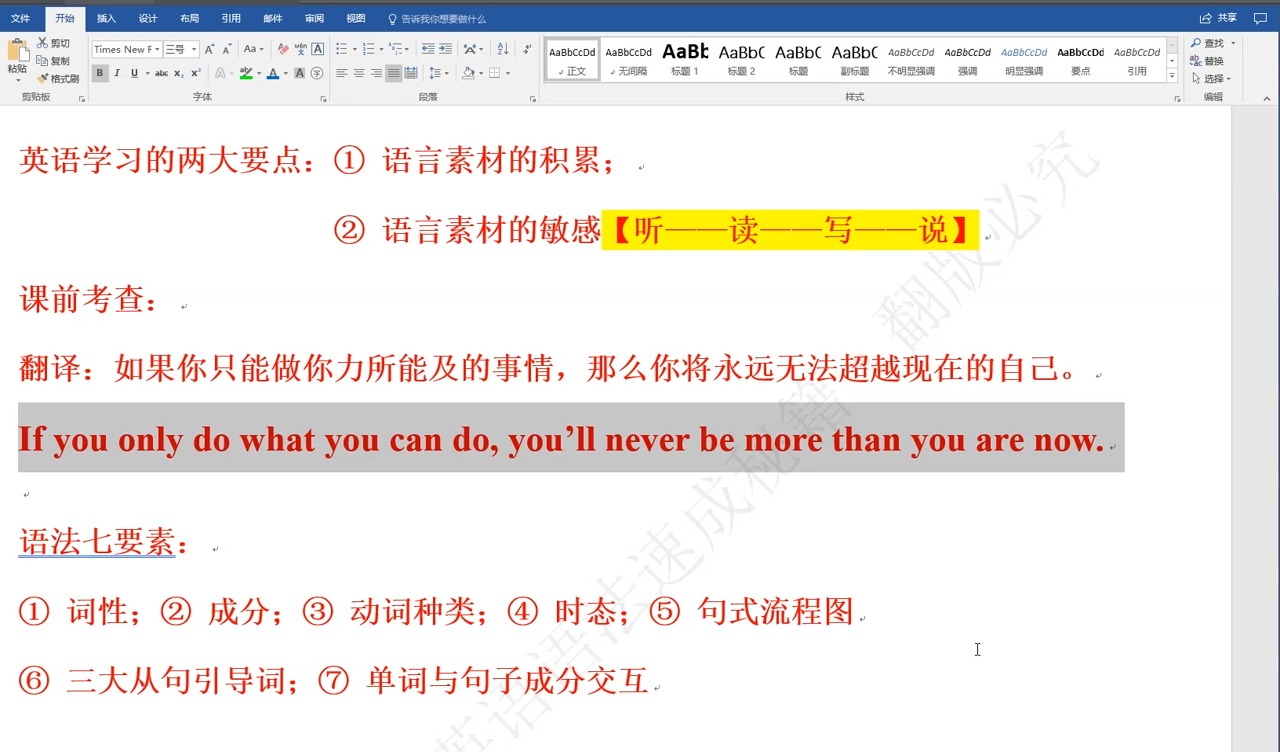Image resolution: width=1280 pixels, height=752 pixels.
Task: Open the Font dialog launcher in 字体 group
Action: click(323, 99)
